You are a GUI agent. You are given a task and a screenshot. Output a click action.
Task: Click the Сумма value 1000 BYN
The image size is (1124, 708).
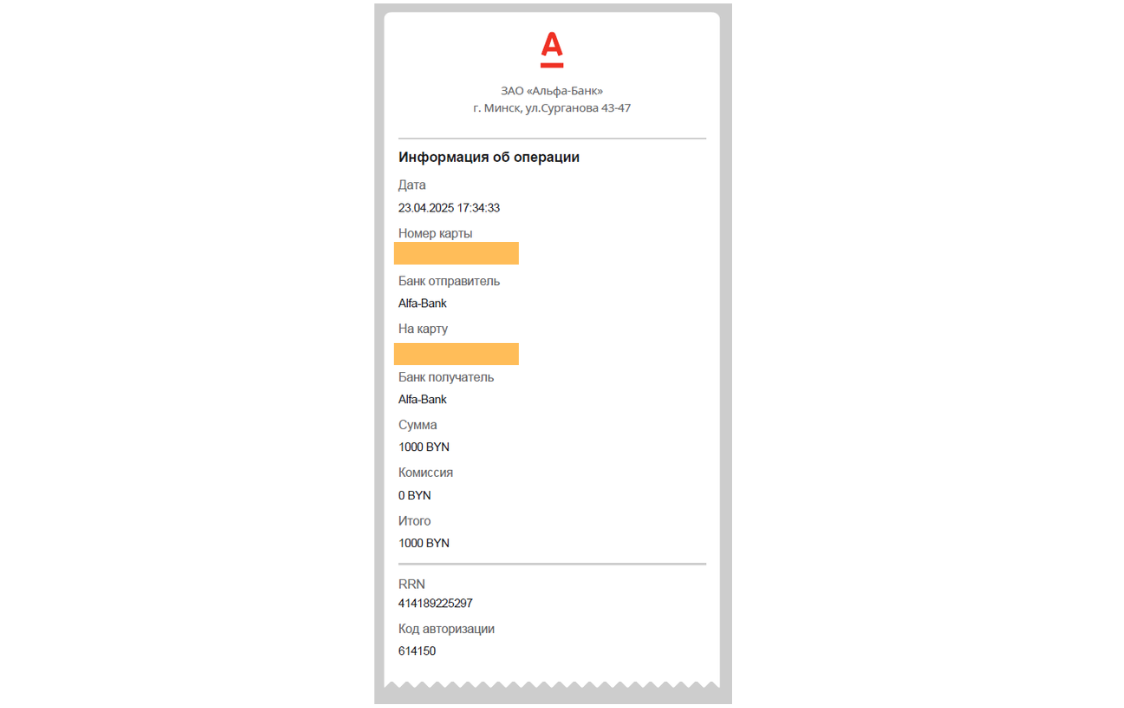(x=424, y=447)
